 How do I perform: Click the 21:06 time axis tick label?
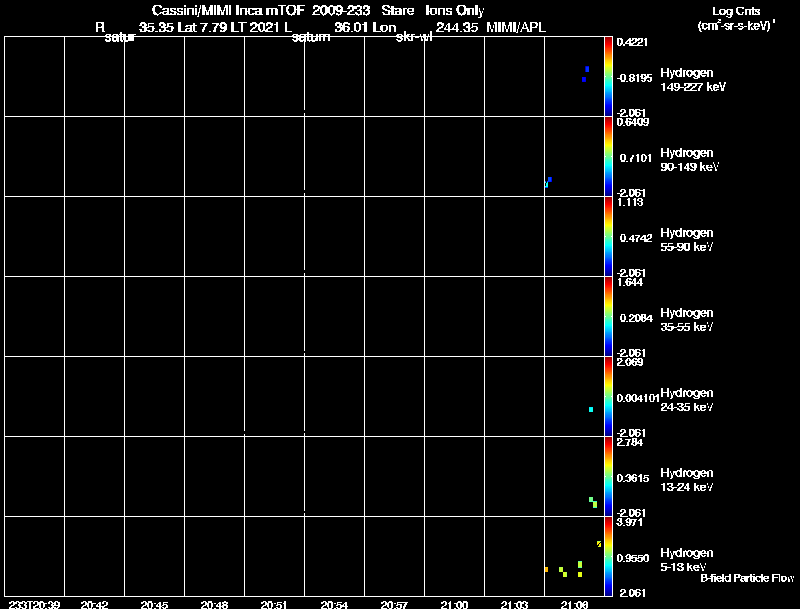click(x=574, y=605)
